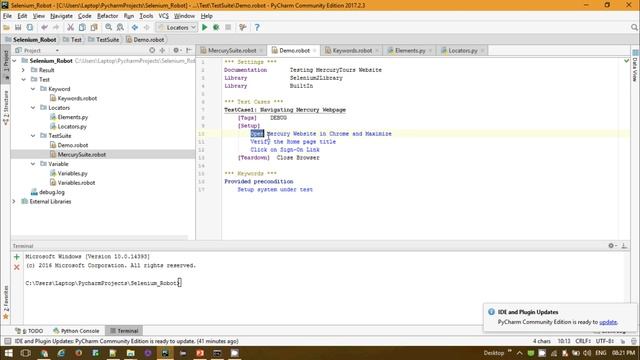640x360 pixels.
Task: Collapse the Test folder
Action: [24, 80]
